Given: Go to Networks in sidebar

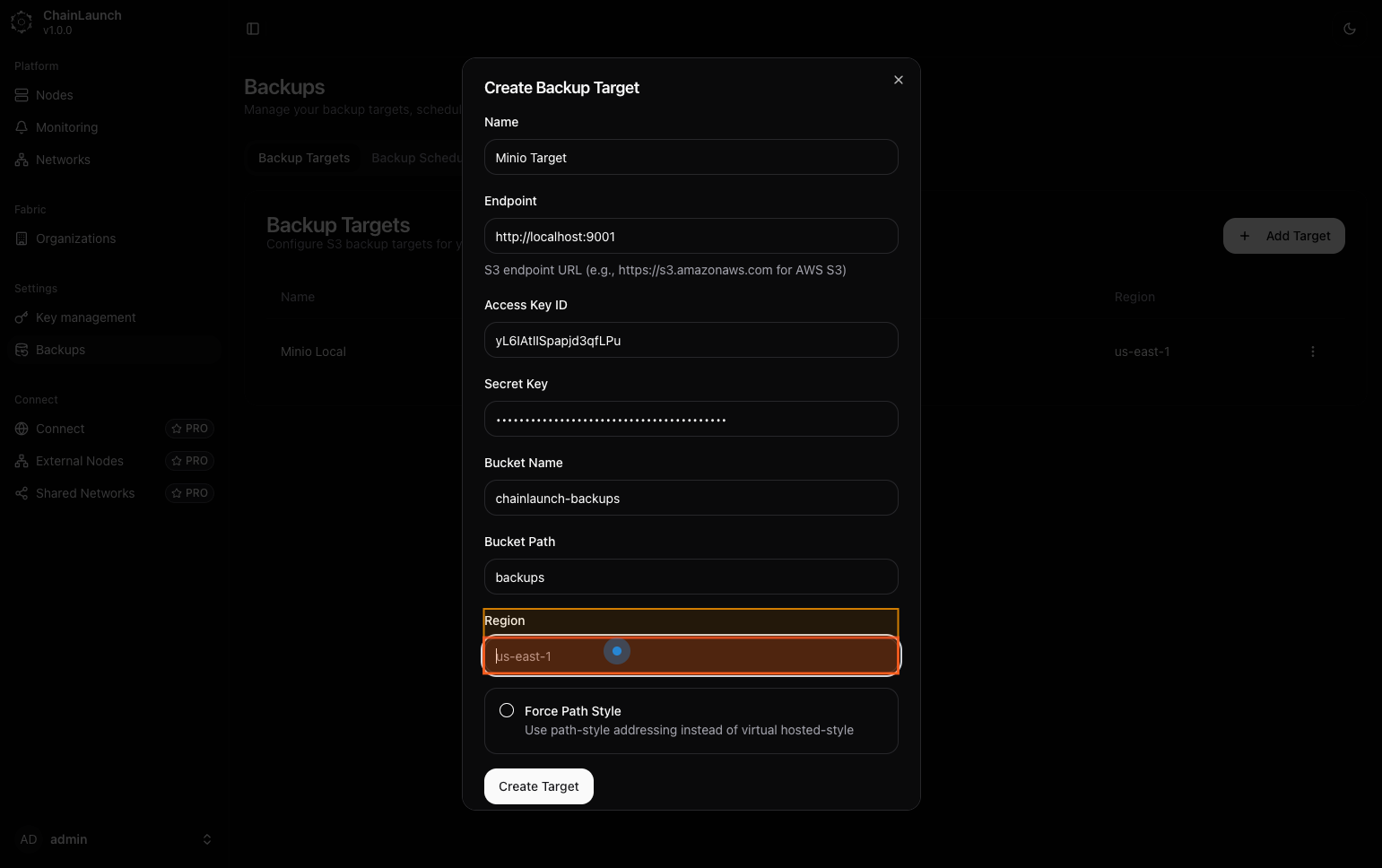Looking at the screenshot, I should pyautogui.click(x=63, y=160).
